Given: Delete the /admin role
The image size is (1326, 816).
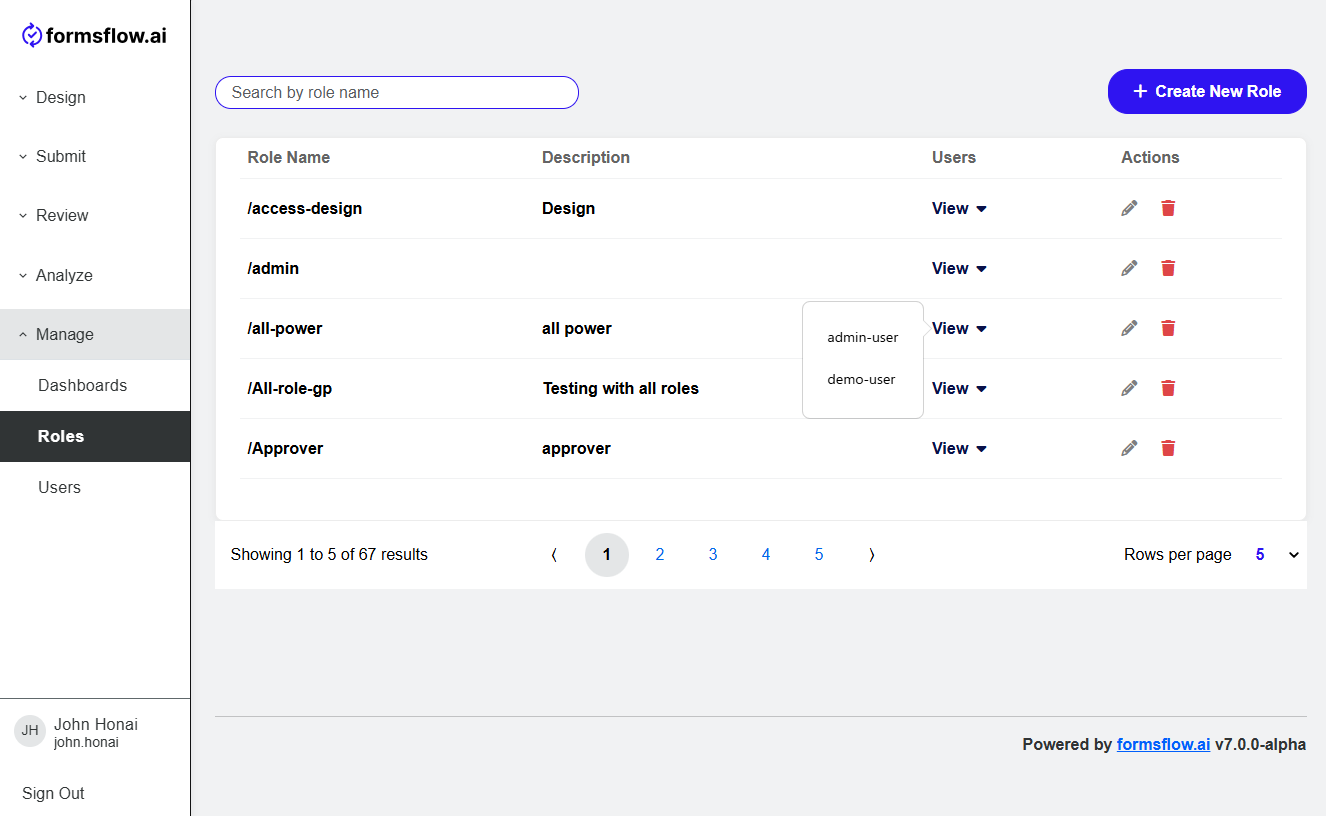Looking at the screenshot, I should point(1168,268).
